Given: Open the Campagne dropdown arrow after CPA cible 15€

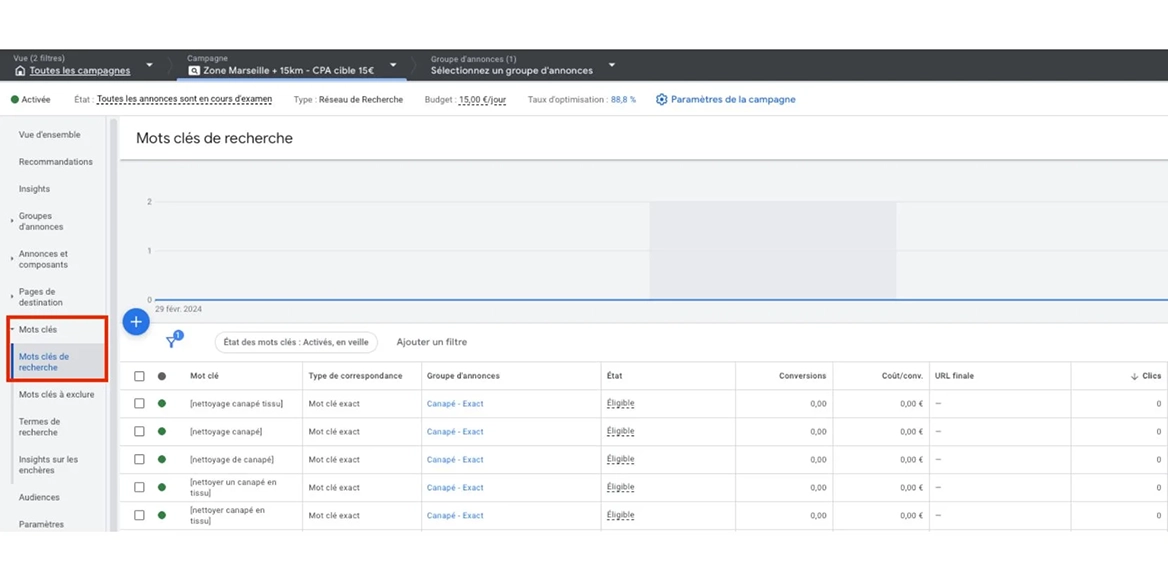Looking at the screenshot, I should 393,65.
